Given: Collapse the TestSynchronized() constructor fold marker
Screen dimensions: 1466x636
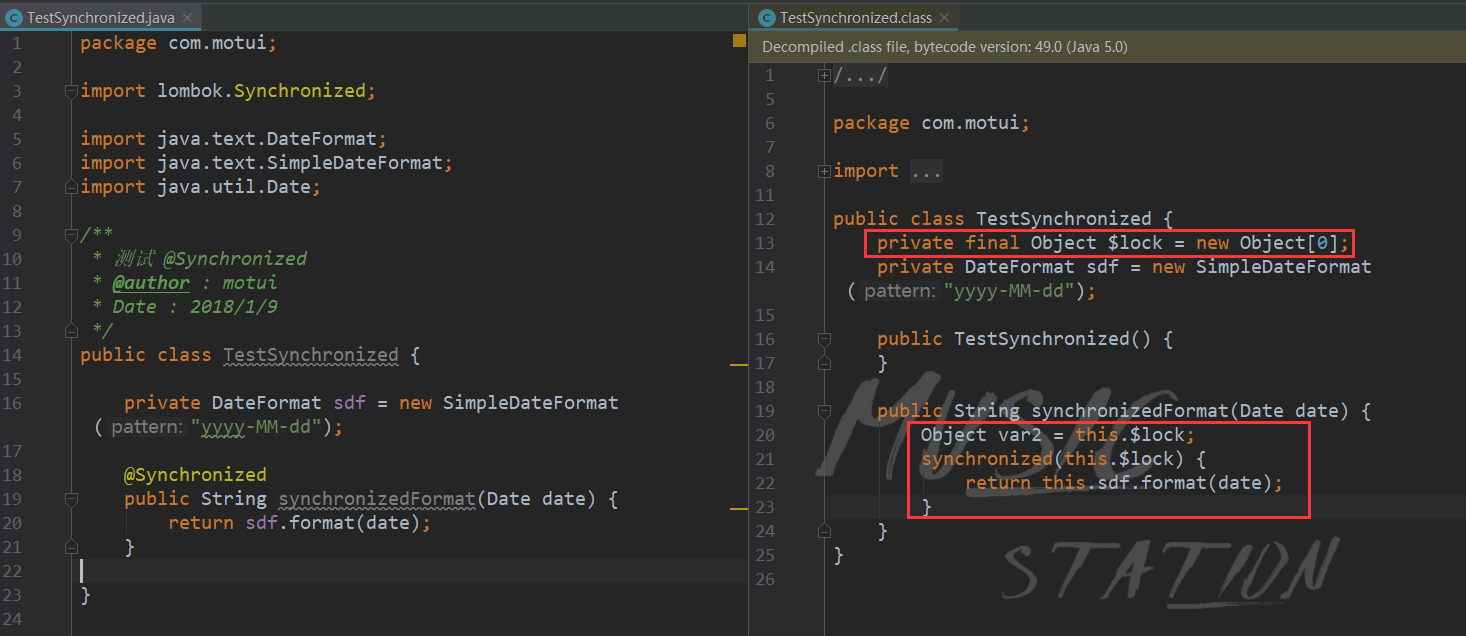Looking at the screenshot, I should 824,339.
